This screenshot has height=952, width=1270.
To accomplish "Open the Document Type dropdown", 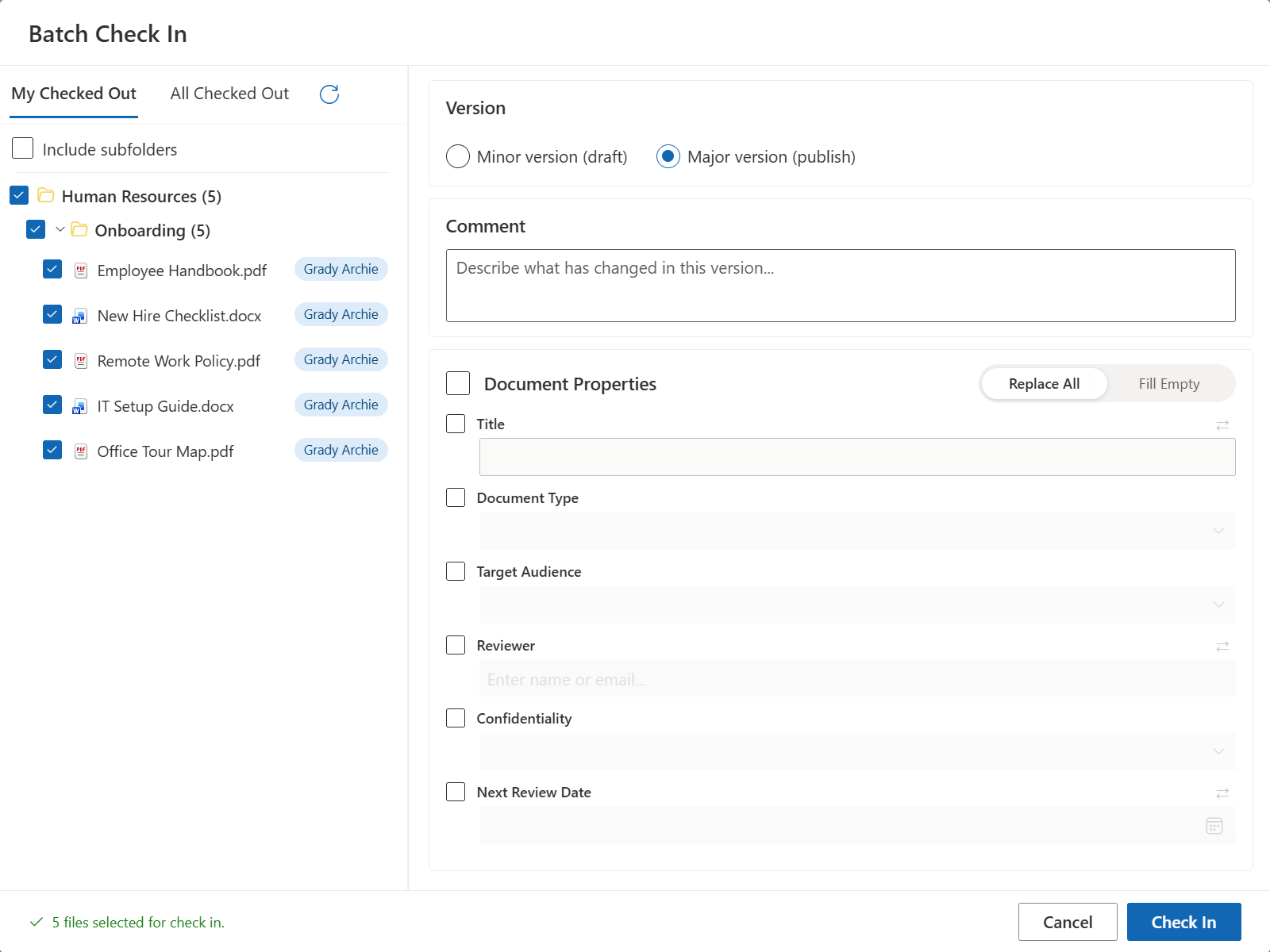I will (x=857, y=531).
